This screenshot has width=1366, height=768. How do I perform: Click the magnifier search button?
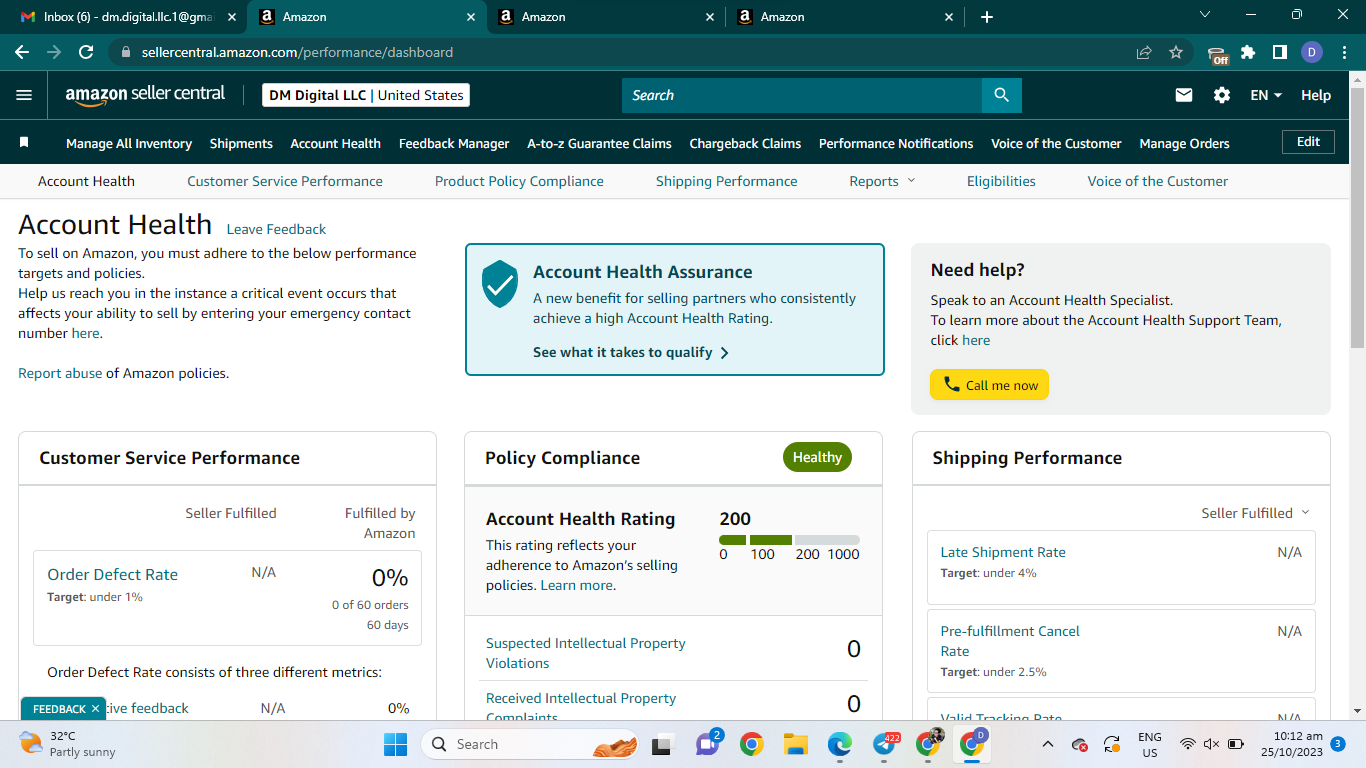pyautogui.click(x=1001, y=95)
